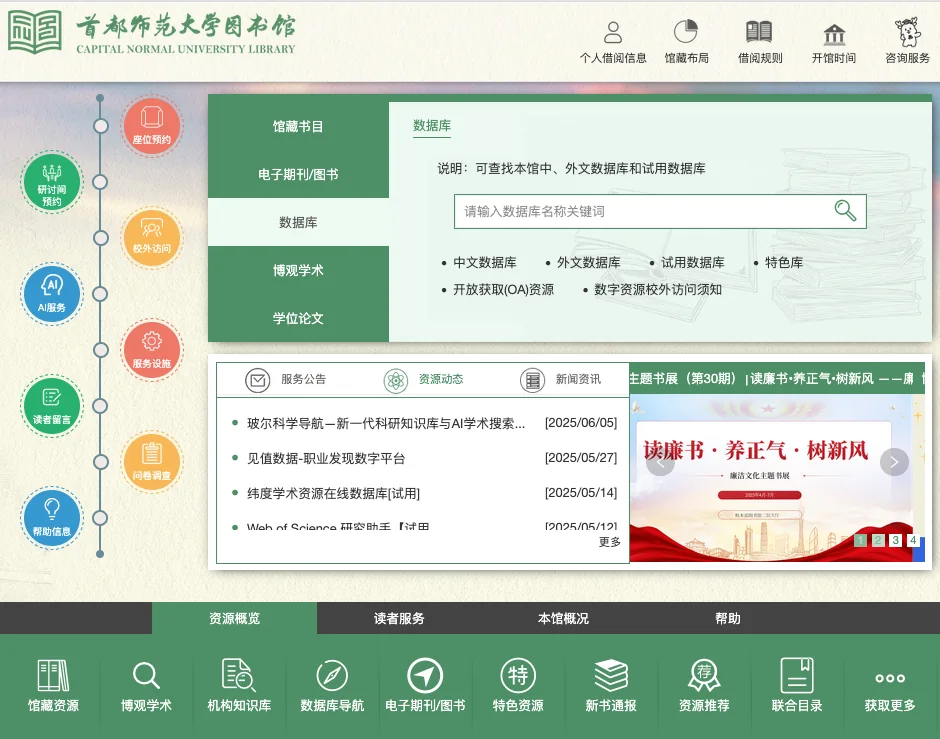The image size is (940, 739).
Task: Click the 主题书展 (第30期) scrolling title
Action: [x=683, y=379]
